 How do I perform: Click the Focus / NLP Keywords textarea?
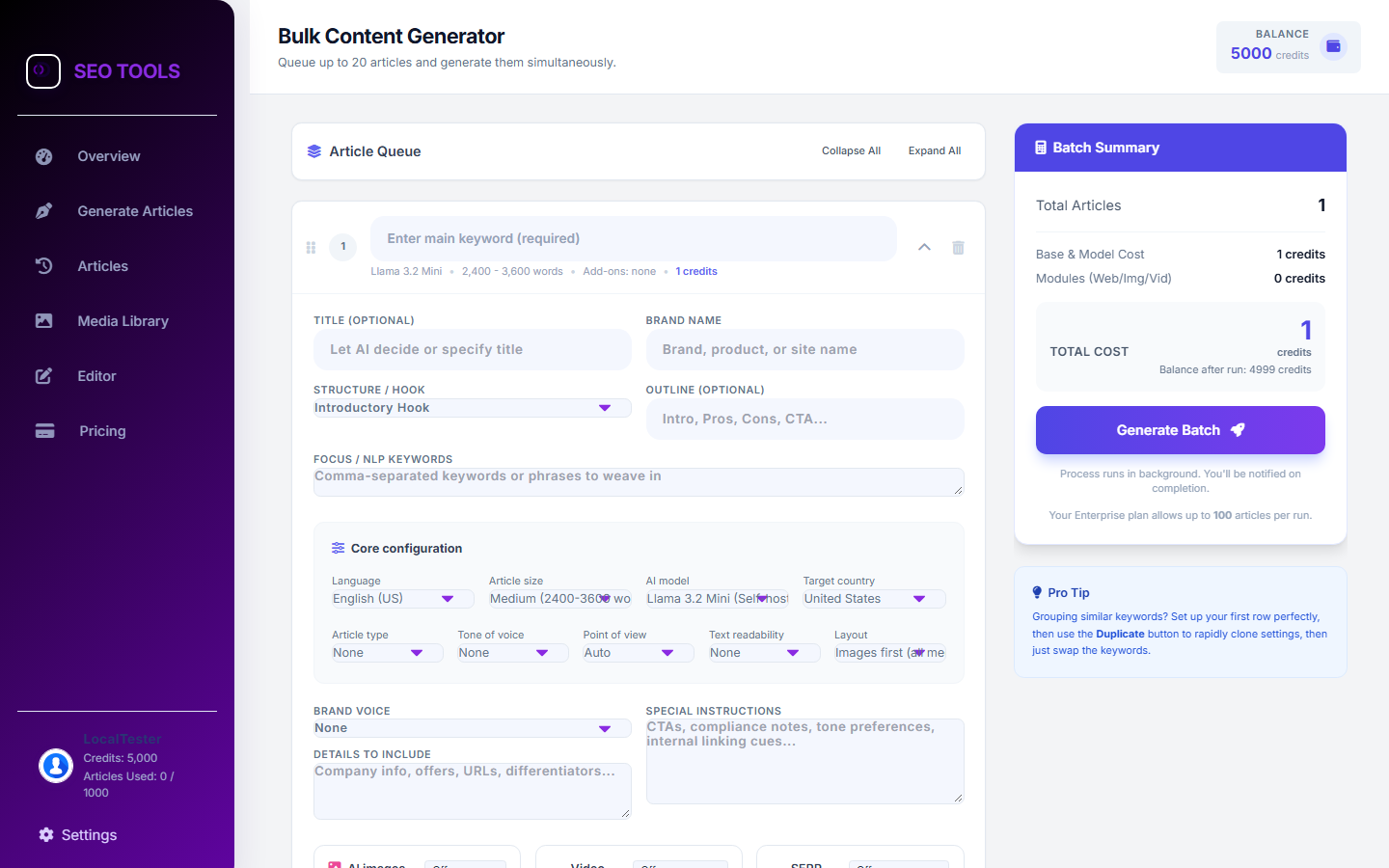tap(639, 482)
